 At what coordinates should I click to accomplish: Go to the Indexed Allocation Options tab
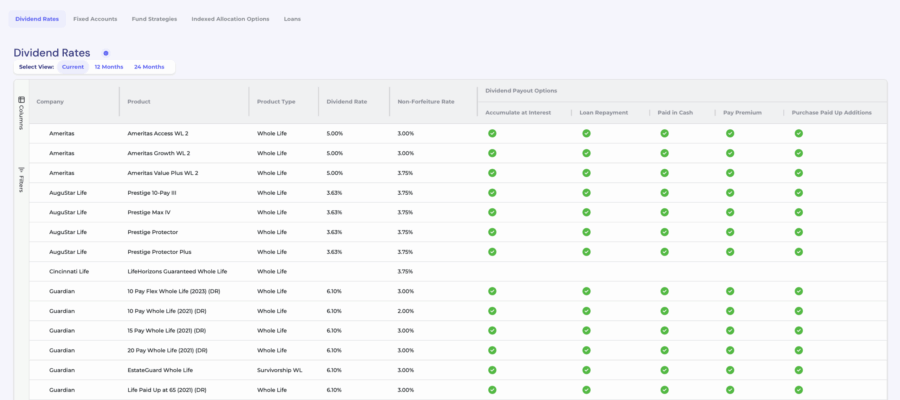point(230,19)
